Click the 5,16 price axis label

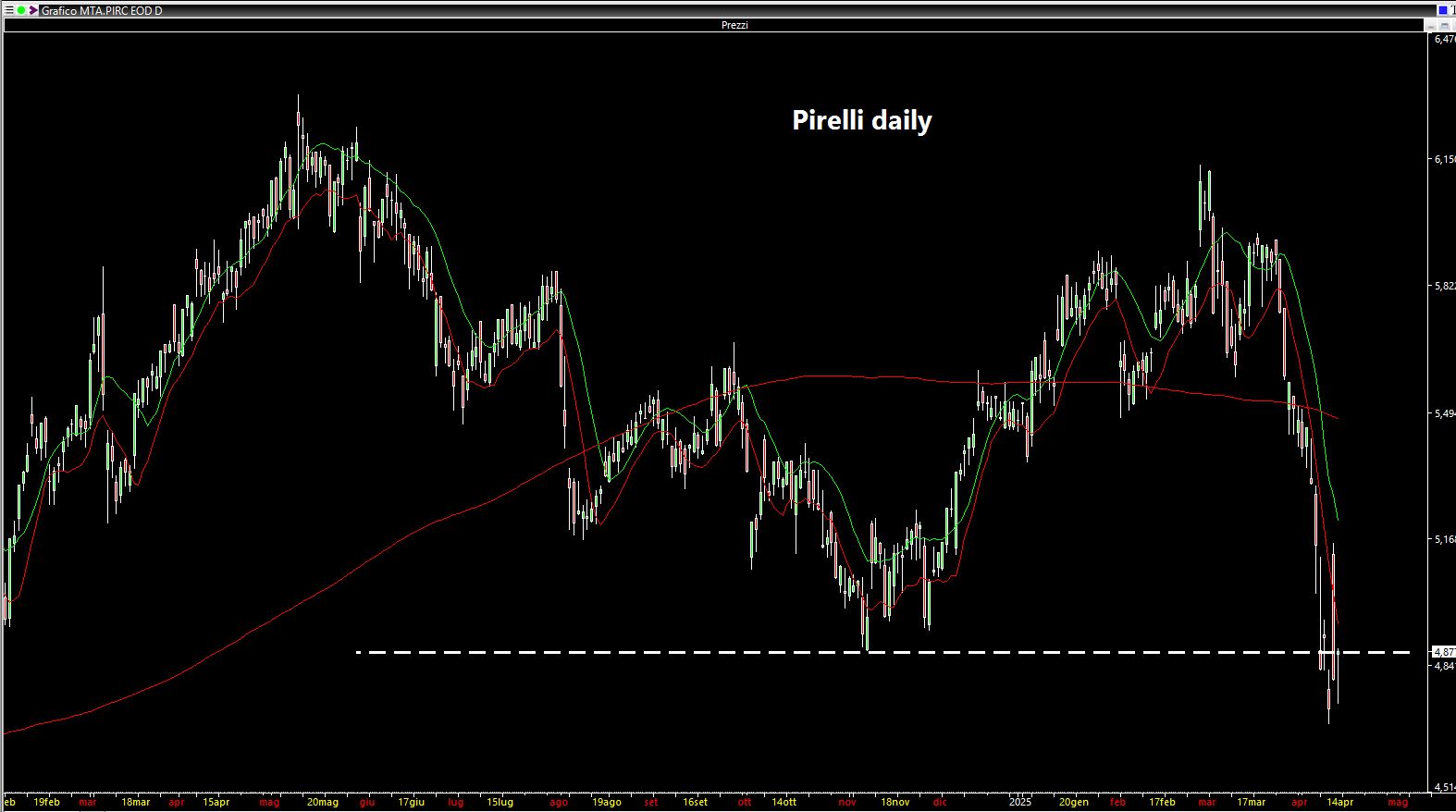[x=1444, y=539]
